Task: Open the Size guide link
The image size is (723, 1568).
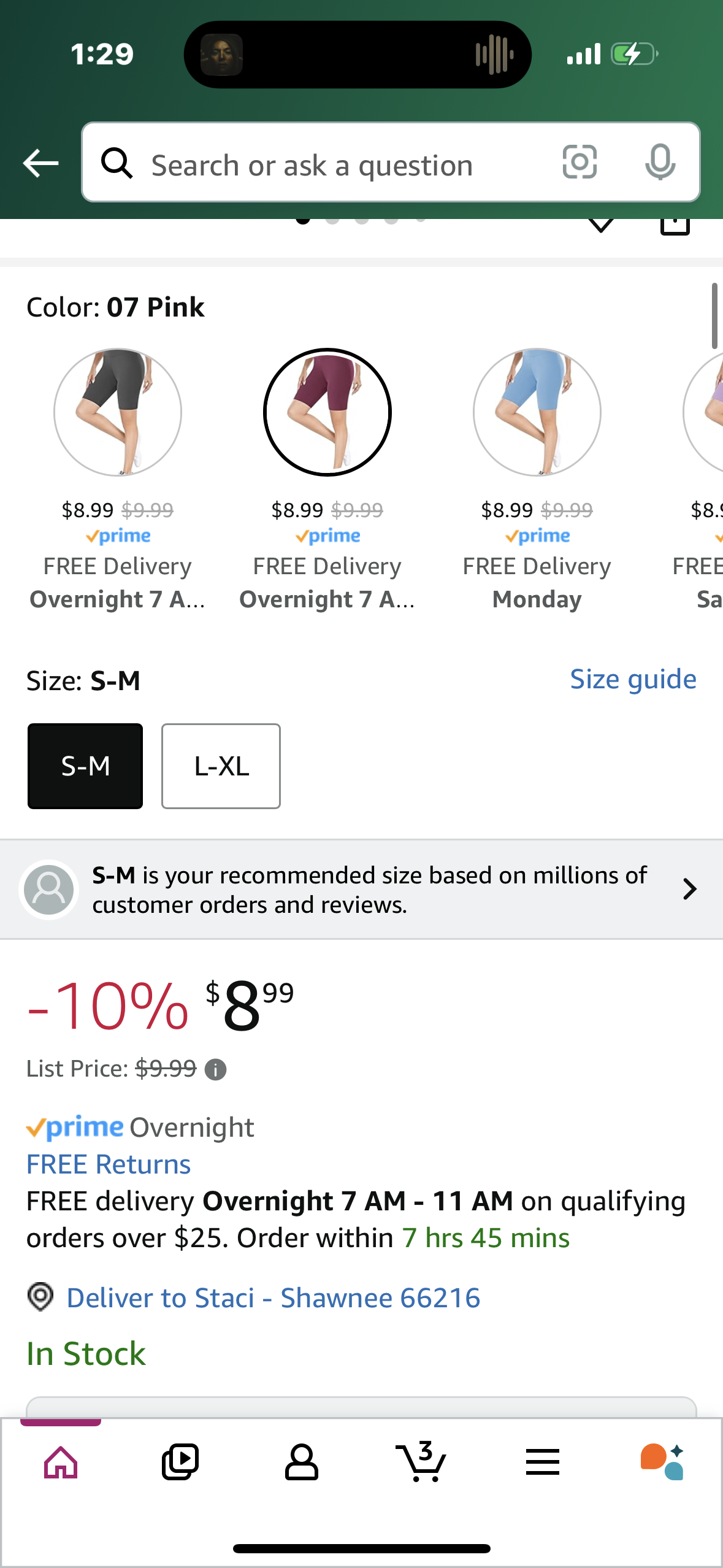Action: (633, 680)
